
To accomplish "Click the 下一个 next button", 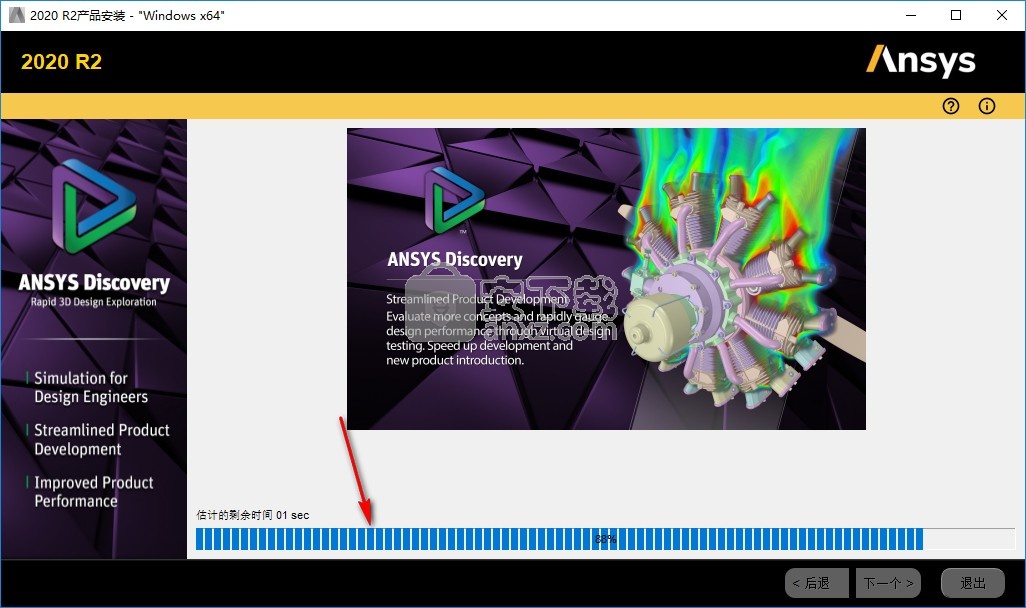I will (888, 582).
